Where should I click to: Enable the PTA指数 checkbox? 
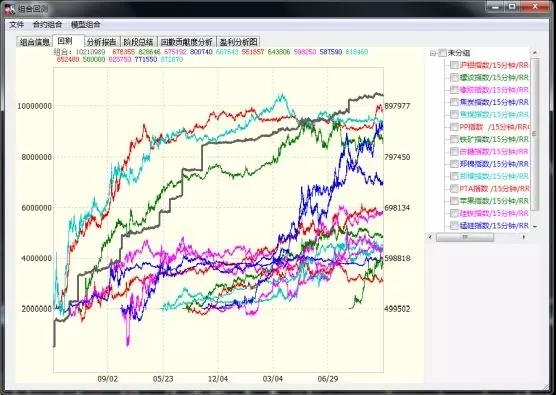[454, 188]
